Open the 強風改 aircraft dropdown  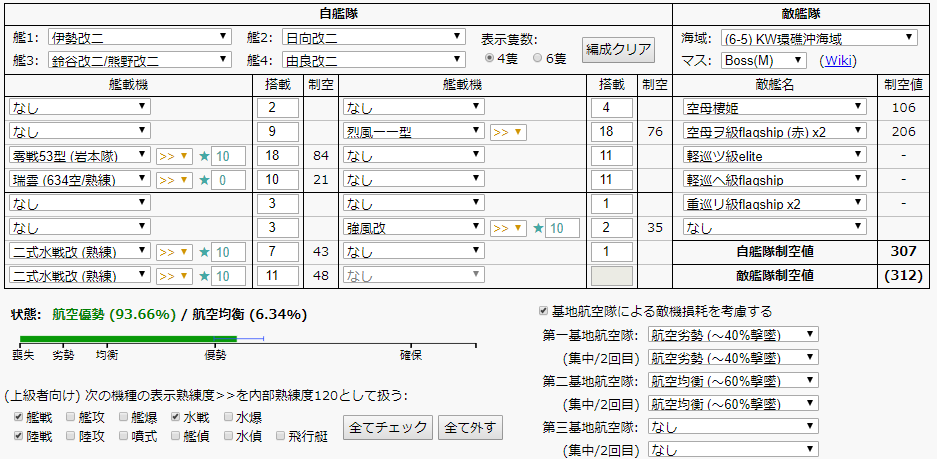pos(414,228)
